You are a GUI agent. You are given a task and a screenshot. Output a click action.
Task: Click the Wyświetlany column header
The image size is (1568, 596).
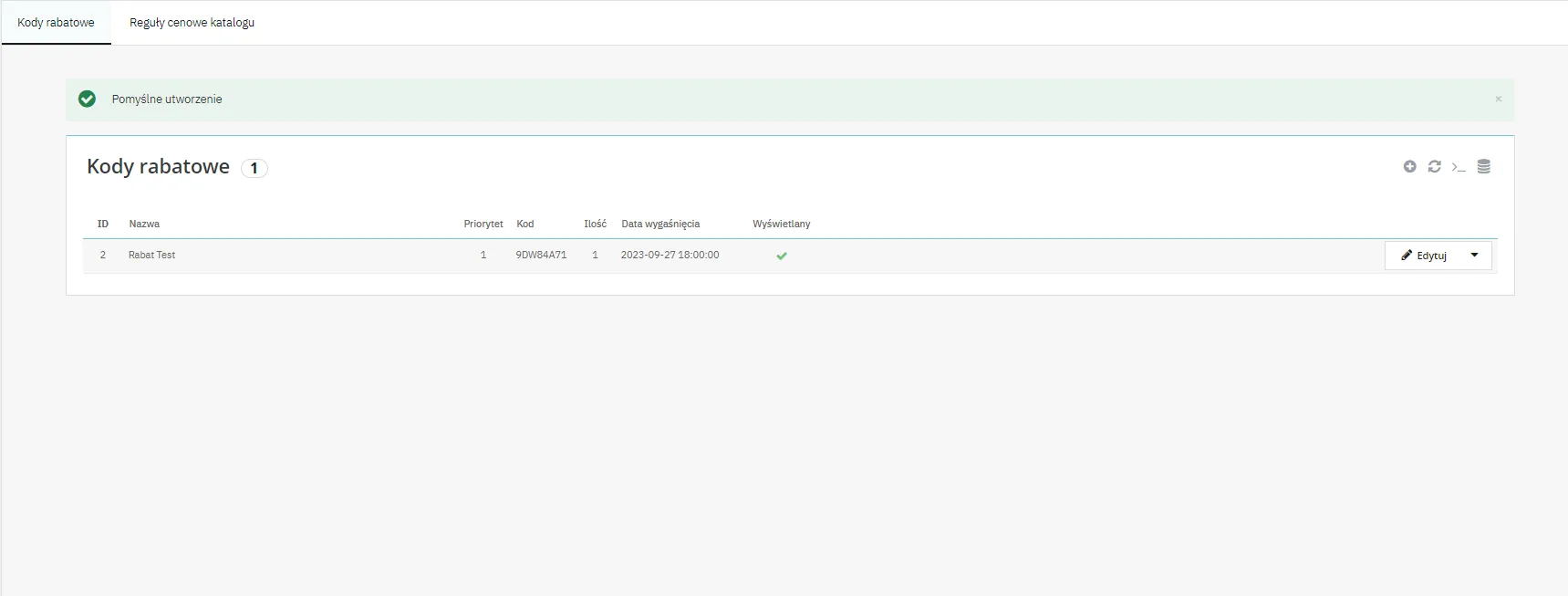[781, 224]
